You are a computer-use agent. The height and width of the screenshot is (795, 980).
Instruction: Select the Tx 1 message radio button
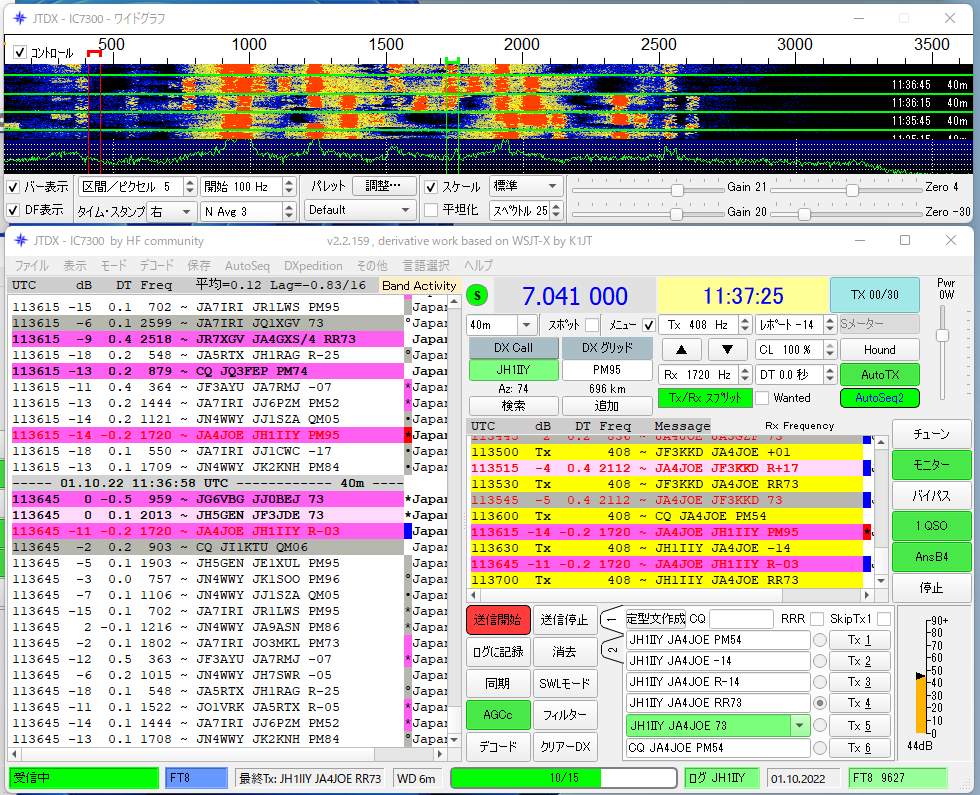point(820,641)
